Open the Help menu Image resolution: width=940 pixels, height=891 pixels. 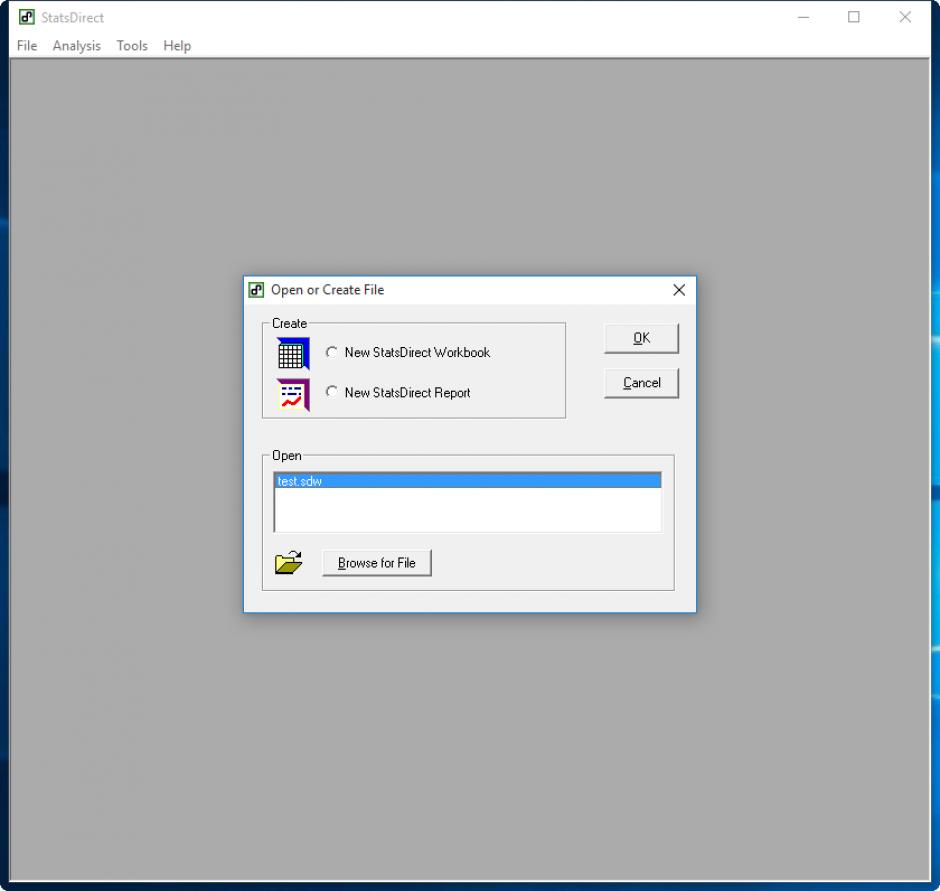177,46
